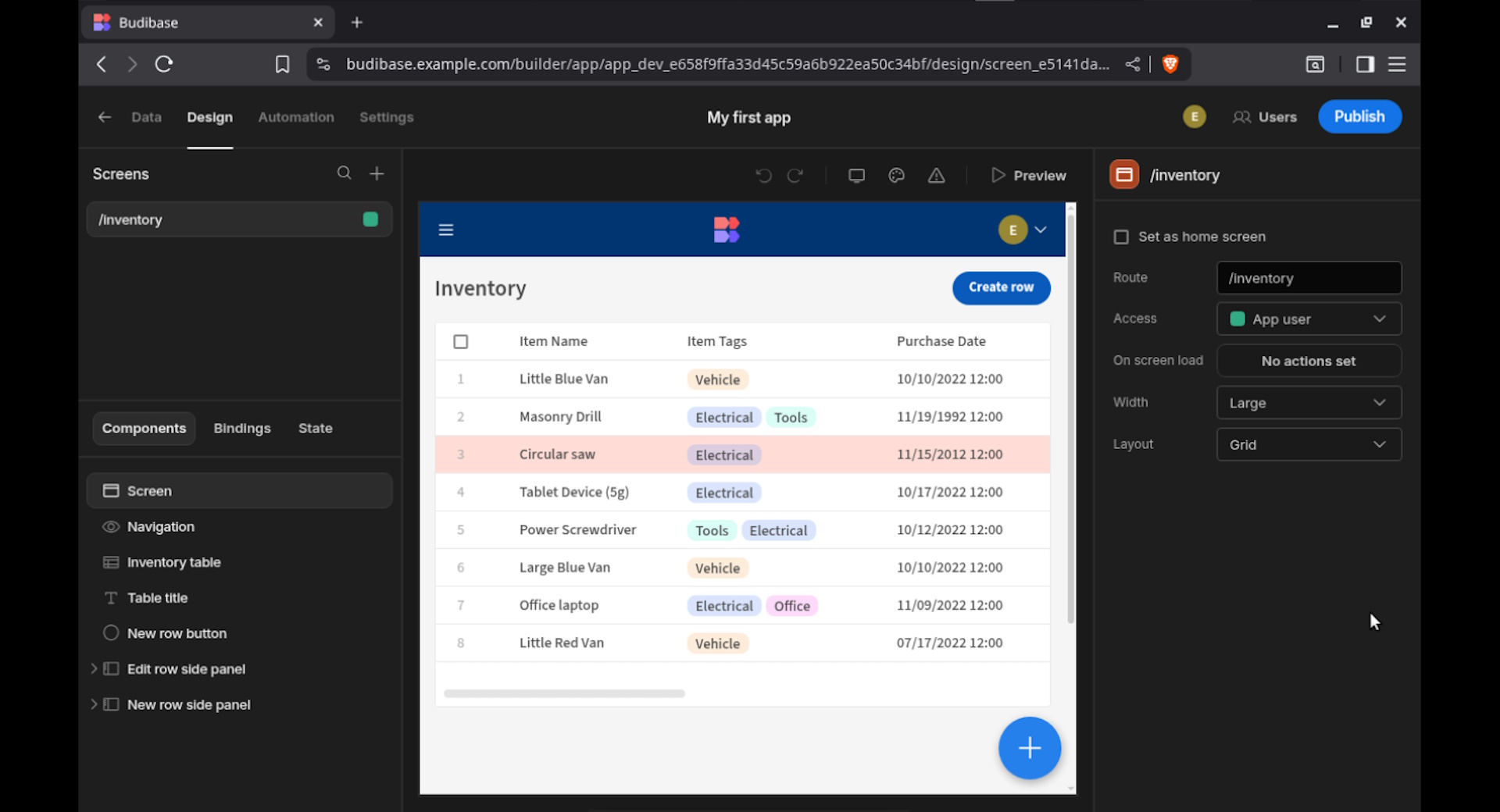Tick the table header select-all checkbox
Viewport: 1500px width, 812px height.
tap(461, 341)
